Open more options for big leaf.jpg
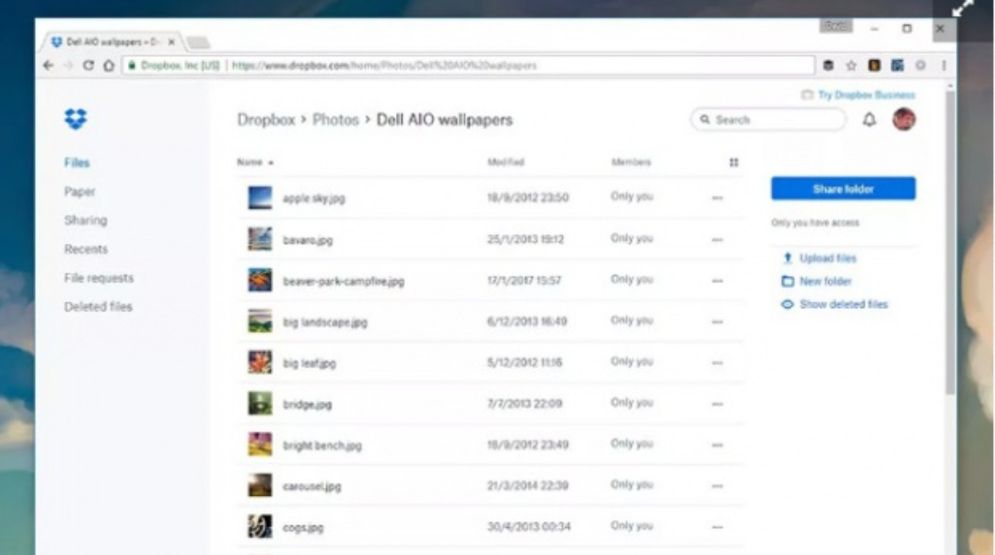 coord(717,363)
